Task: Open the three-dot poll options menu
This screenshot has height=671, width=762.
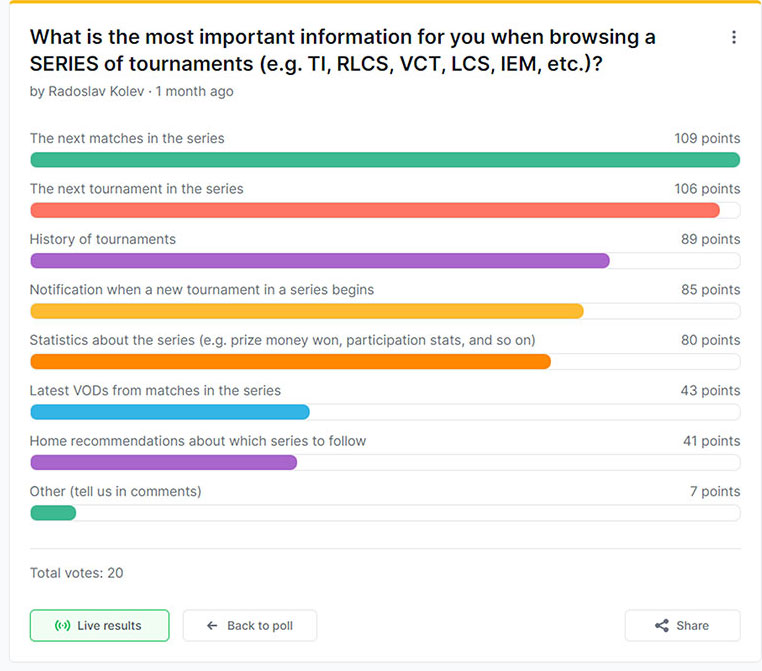Action: [x=733, y=37]
